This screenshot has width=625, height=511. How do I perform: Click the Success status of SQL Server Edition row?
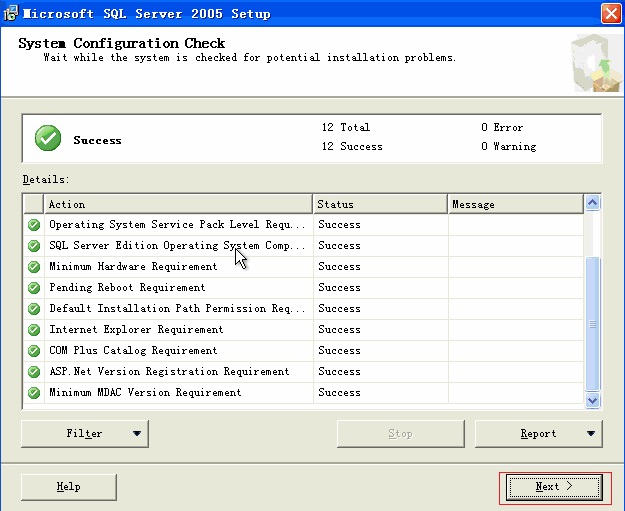pyautogui.click(x=339, y=246)
